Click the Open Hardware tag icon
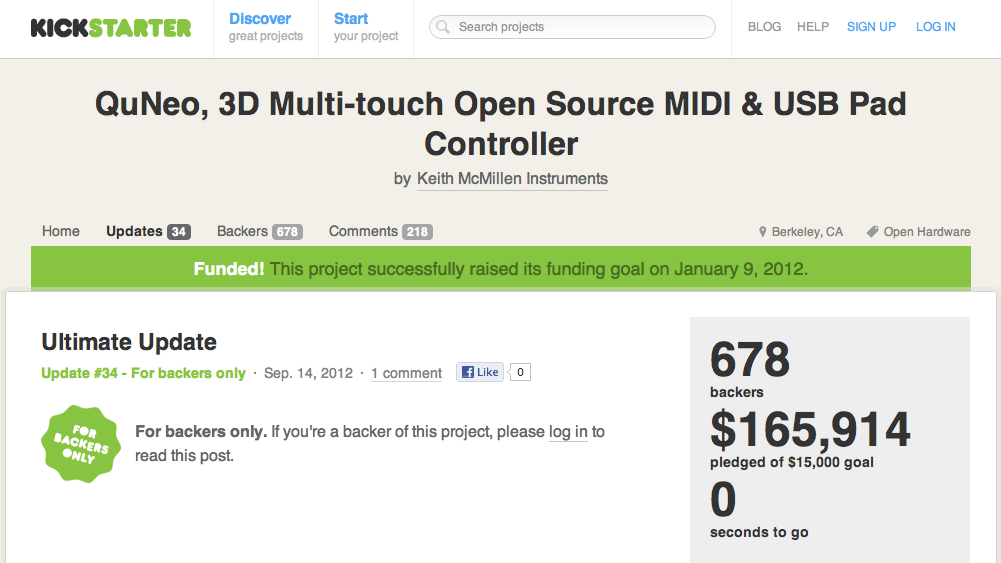This screenshot has height=563, width=1001. 872,232
